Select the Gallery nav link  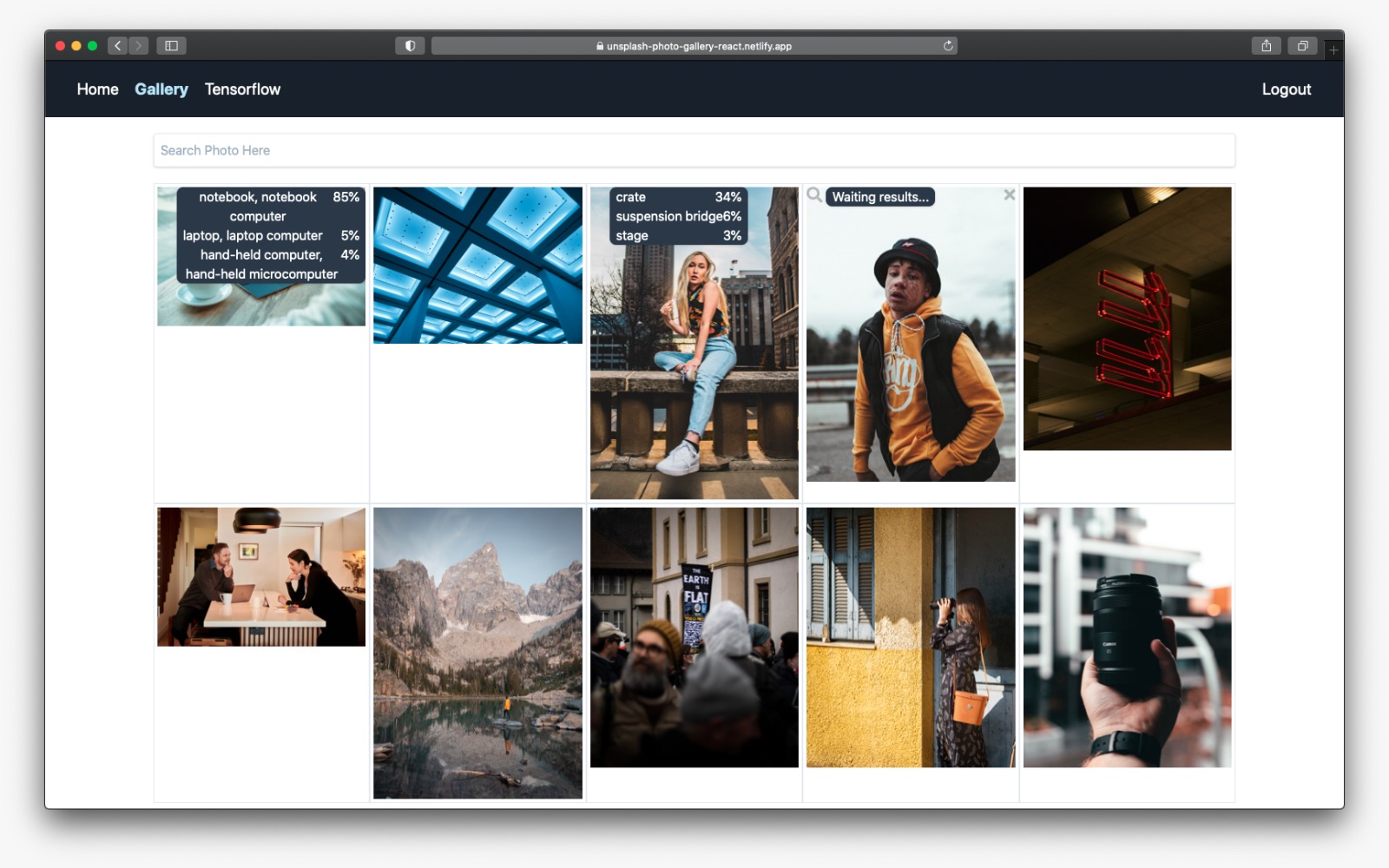point(161,89)
